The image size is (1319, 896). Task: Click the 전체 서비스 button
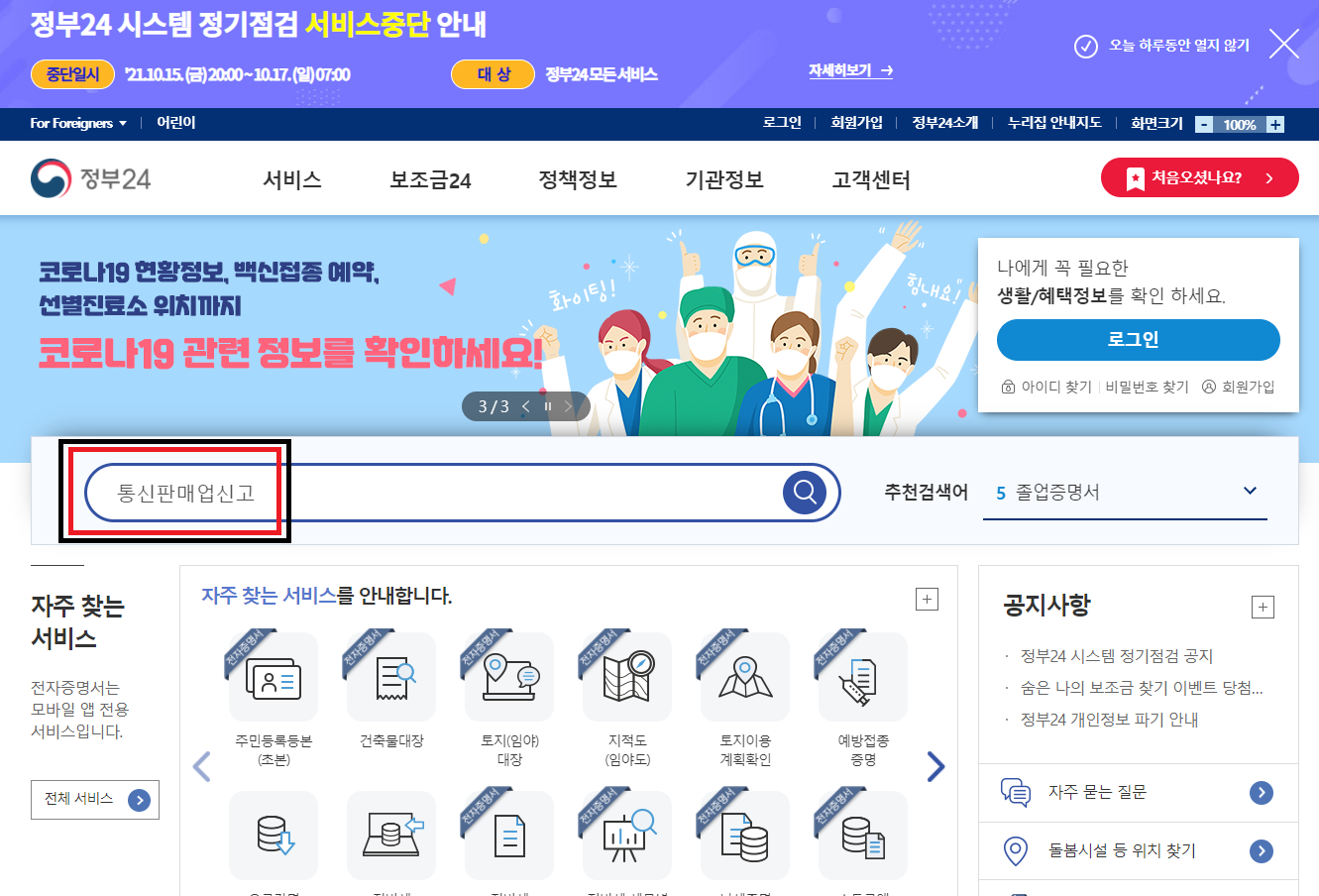(x=95, y=800)
